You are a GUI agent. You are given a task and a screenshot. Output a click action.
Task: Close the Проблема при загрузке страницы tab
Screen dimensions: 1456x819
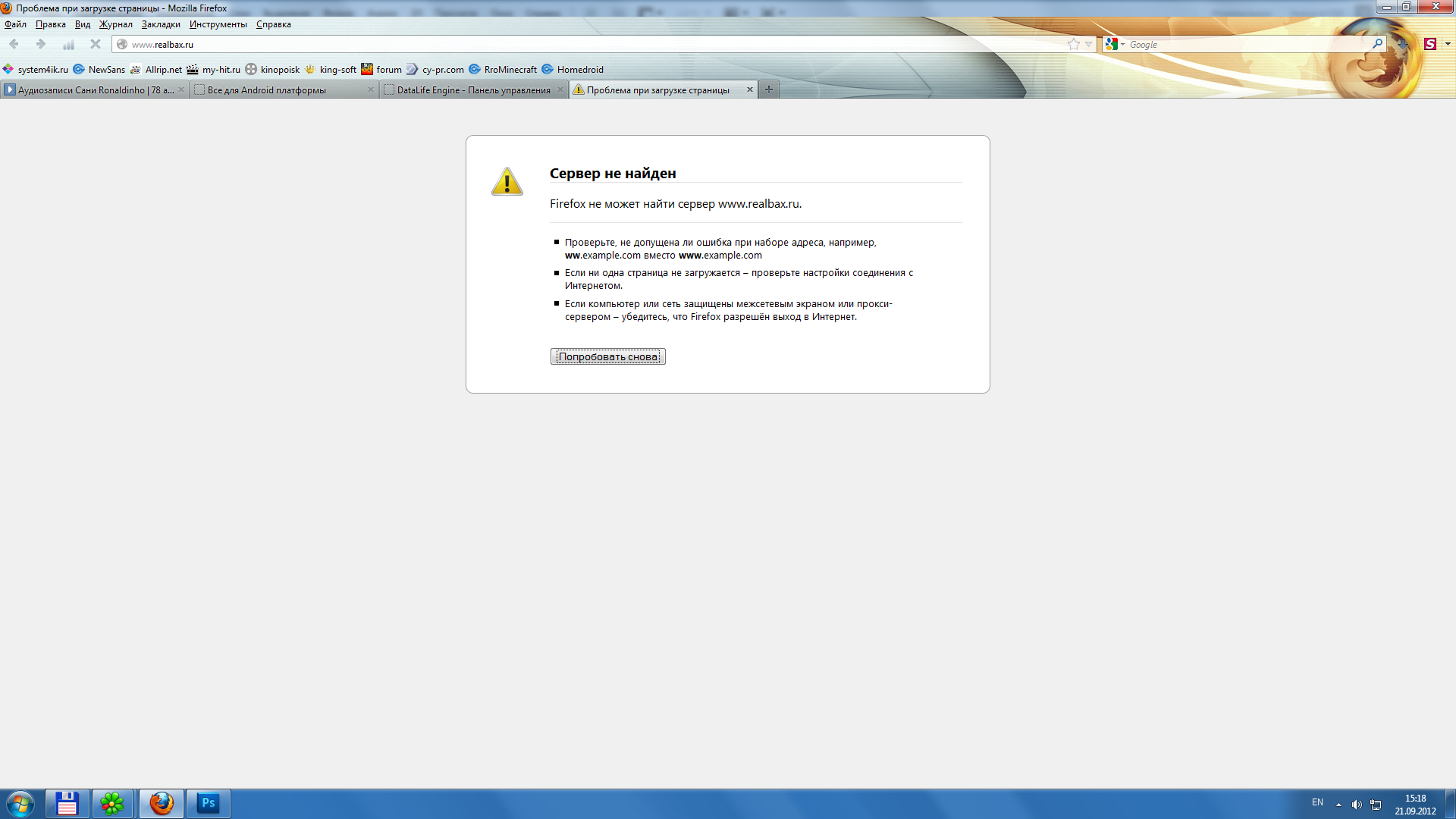click(x=750, y=89)
